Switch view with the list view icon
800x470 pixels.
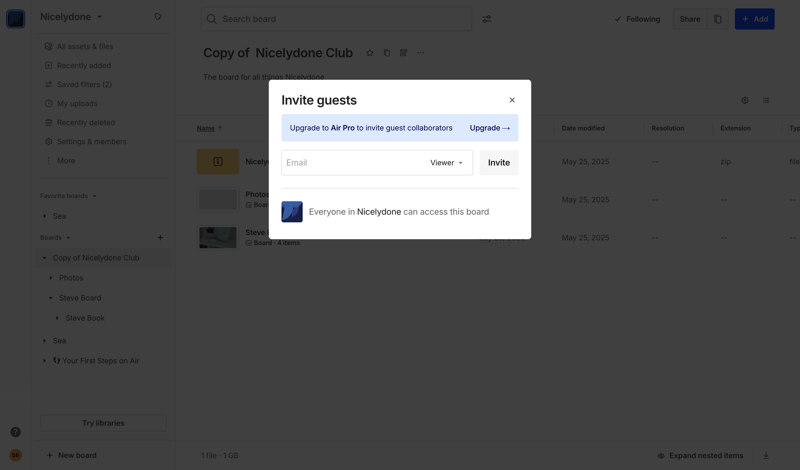click(766, 101)
